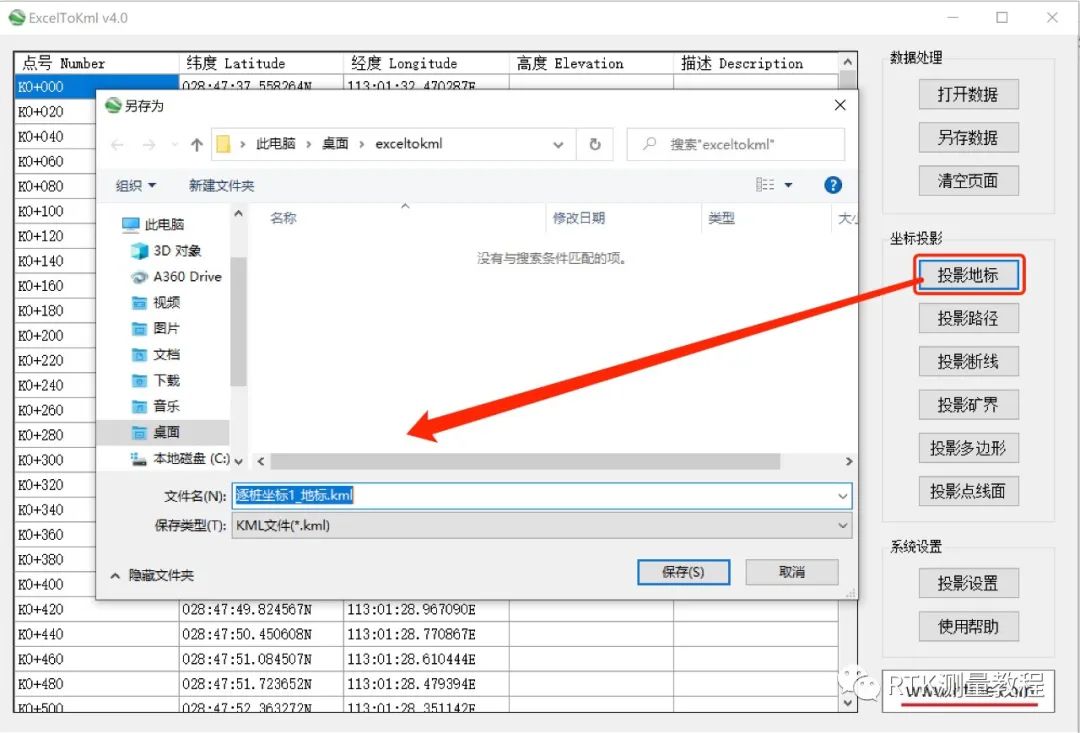Image resolution: width=1080 pixels, height=733 pixels.
Task: Click the 投影断线 button
Action: pos(968,361)
